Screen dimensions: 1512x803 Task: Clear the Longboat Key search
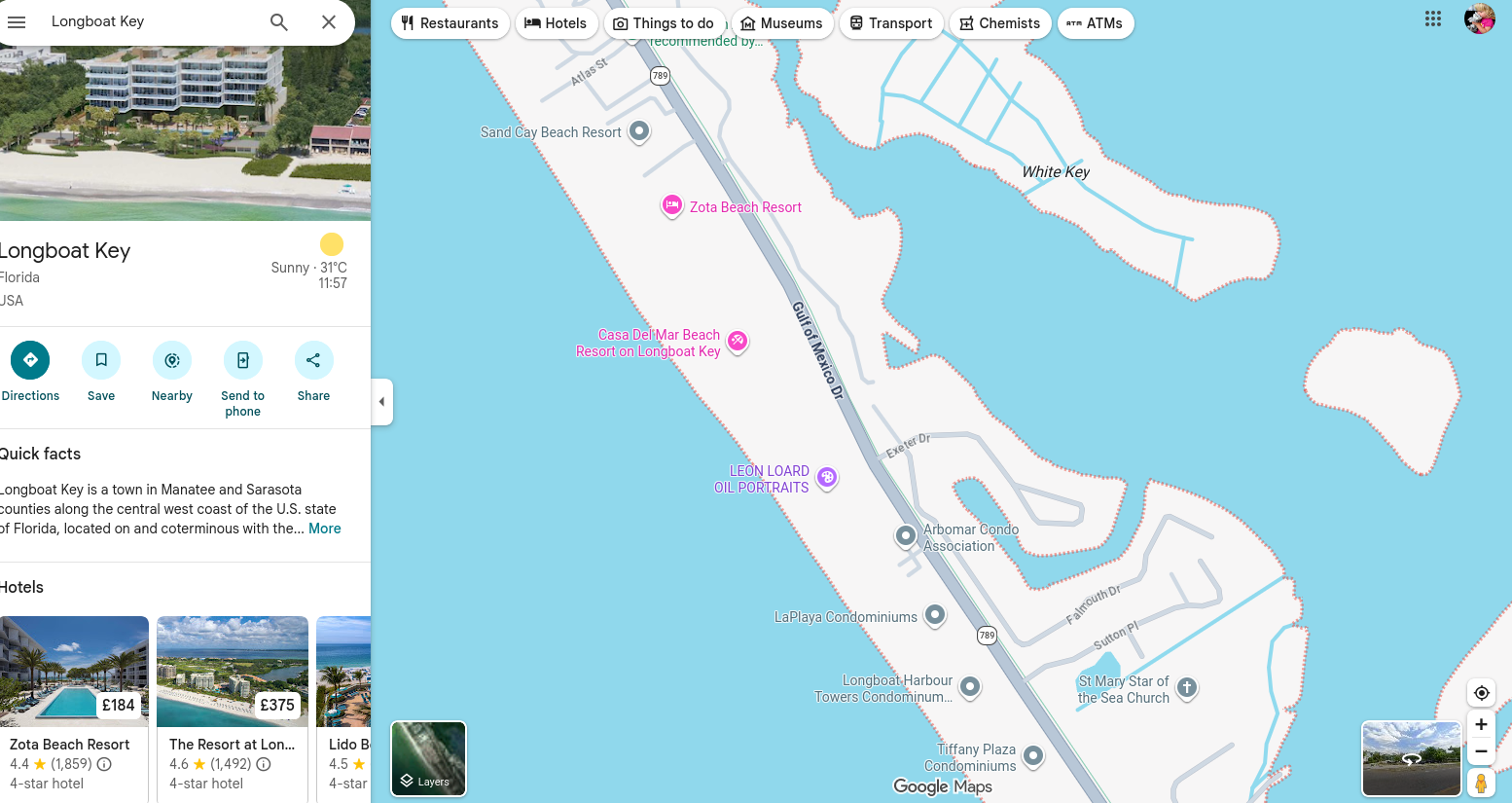click(329, 21)
